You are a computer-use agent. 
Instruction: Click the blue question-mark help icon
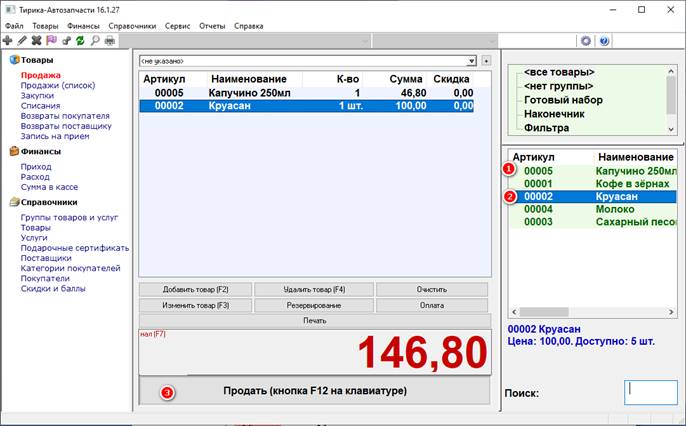tap(604, 41)
